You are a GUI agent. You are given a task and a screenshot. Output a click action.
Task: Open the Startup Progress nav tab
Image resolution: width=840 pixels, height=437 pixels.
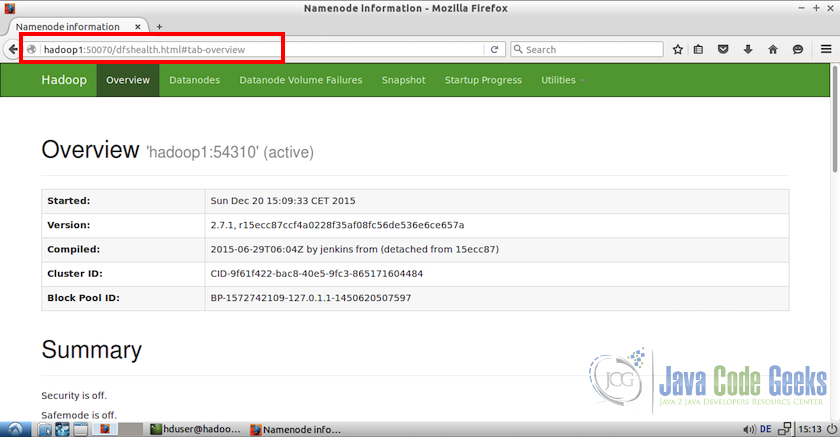[x=483, y=80]
